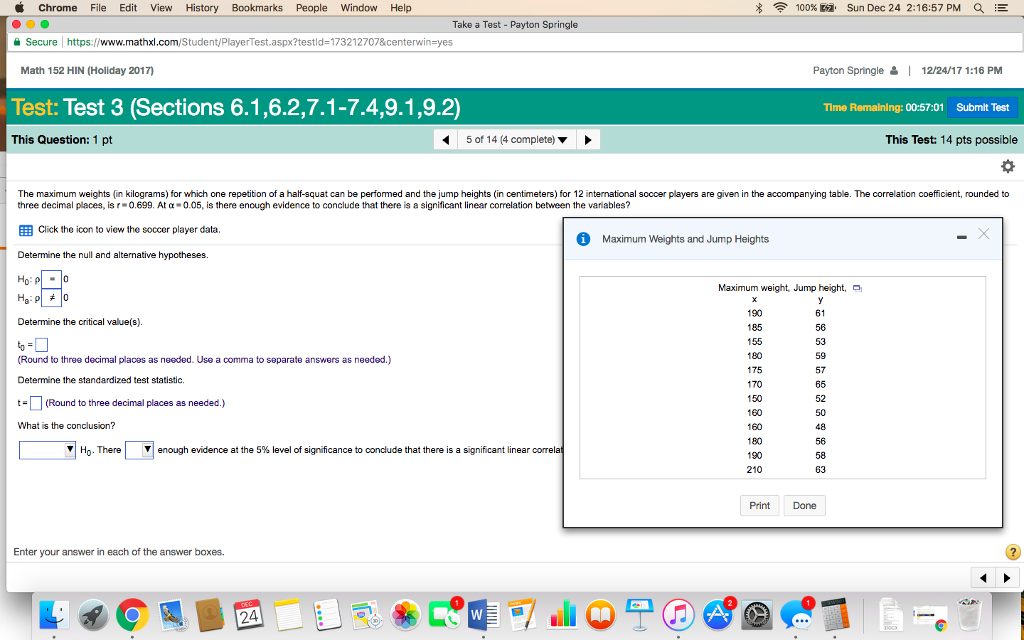Screen dimensions: 1024x640
Task: Open Numbers from the dock
Action: (x=562, y=615)
